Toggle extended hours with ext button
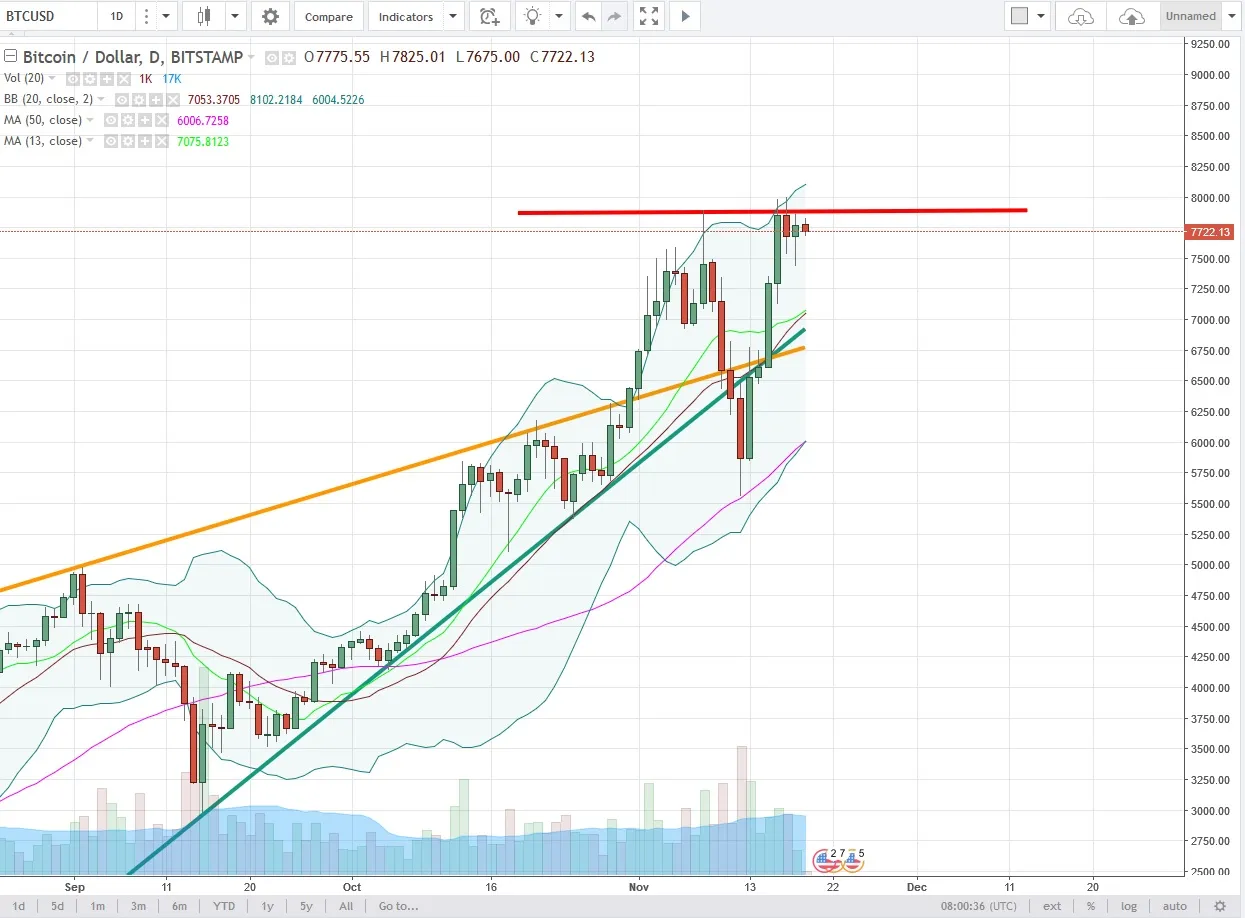This screenshot has width=1245, height=918. coord(1052,906)
